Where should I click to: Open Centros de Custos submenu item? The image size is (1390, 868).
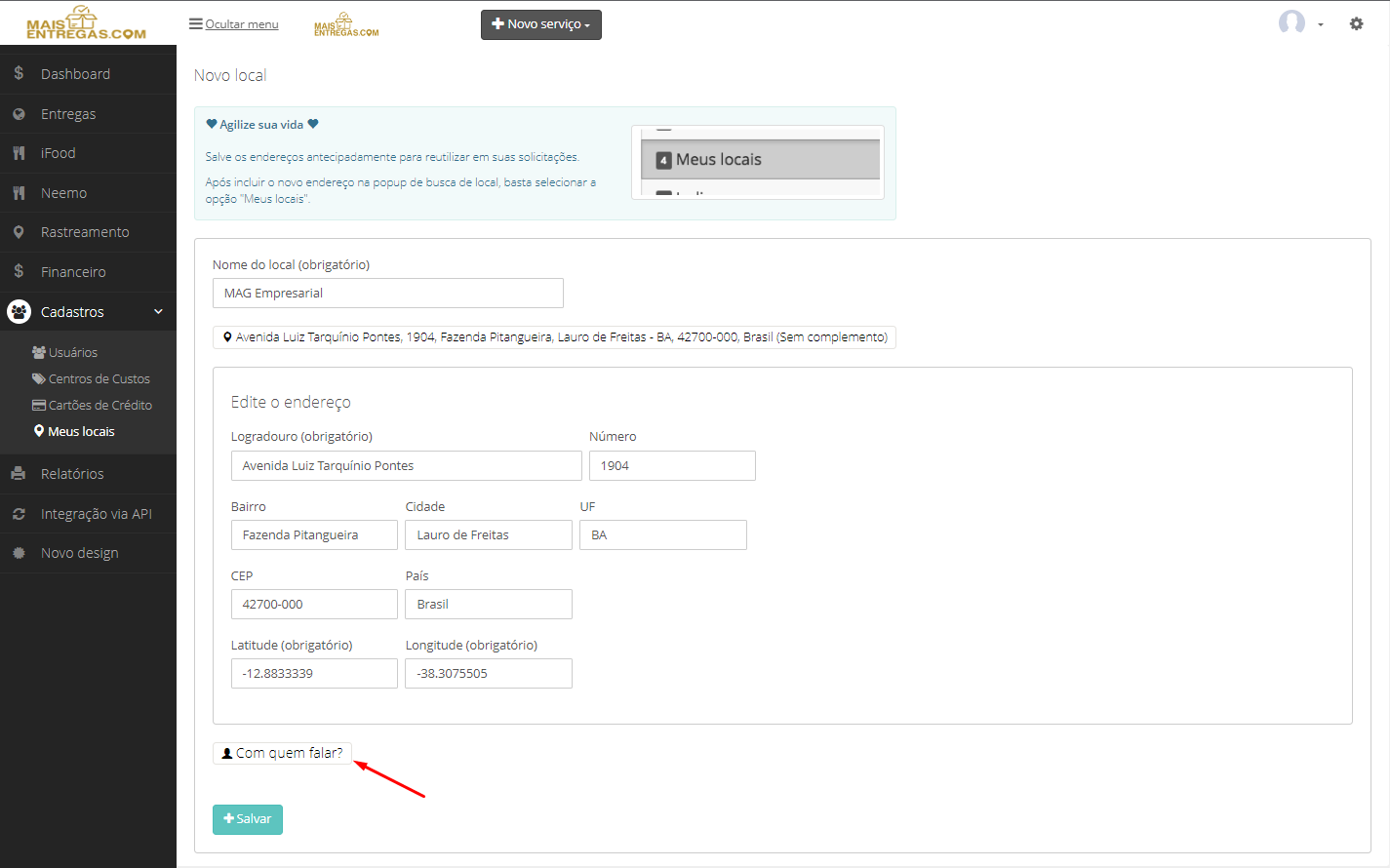tap(91, 378)
